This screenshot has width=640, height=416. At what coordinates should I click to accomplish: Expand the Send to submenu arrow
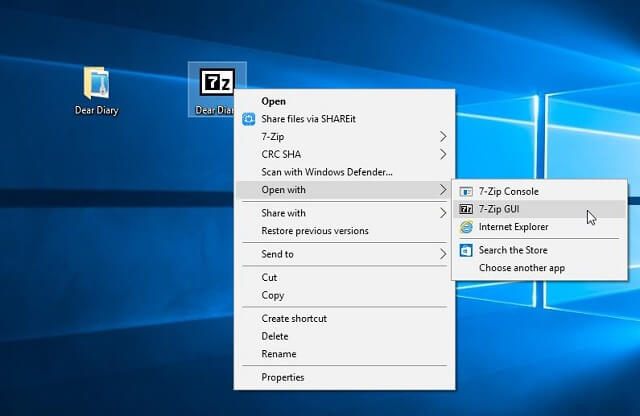point(443,254)
